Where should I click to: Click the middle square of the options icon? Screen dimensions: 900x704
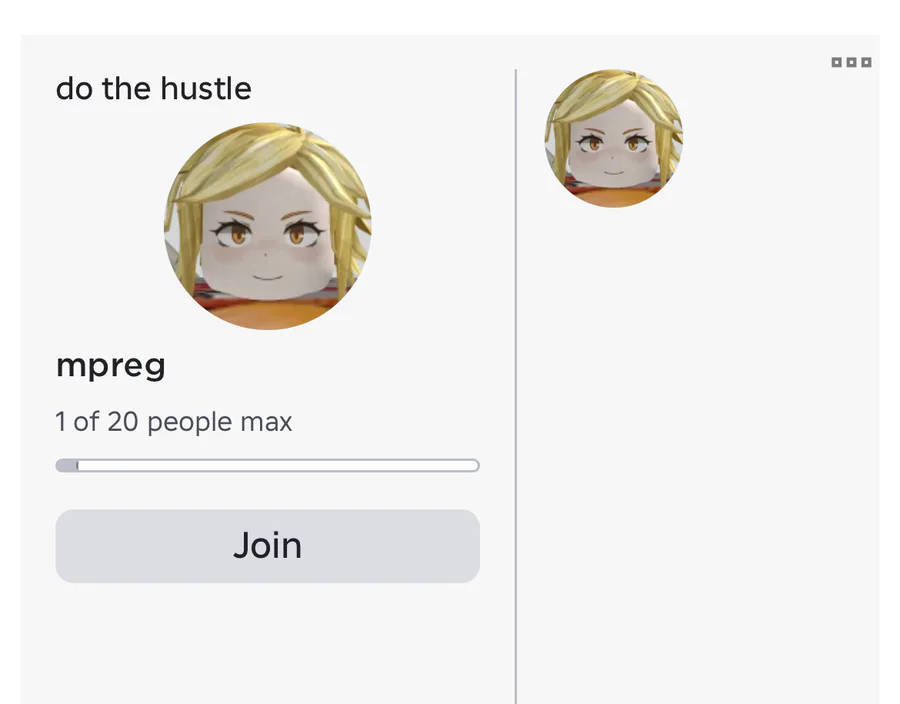pyautogui.click(x=851, y=62)
